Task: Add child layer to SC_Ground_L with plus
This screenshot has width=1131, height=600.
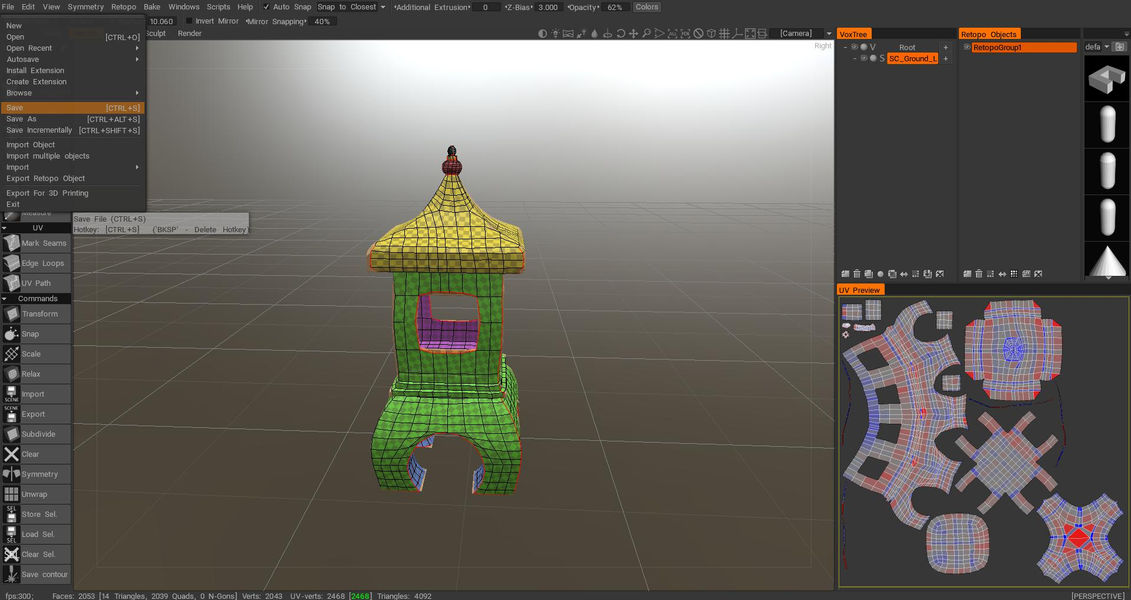Action: (x=946, y=58)
